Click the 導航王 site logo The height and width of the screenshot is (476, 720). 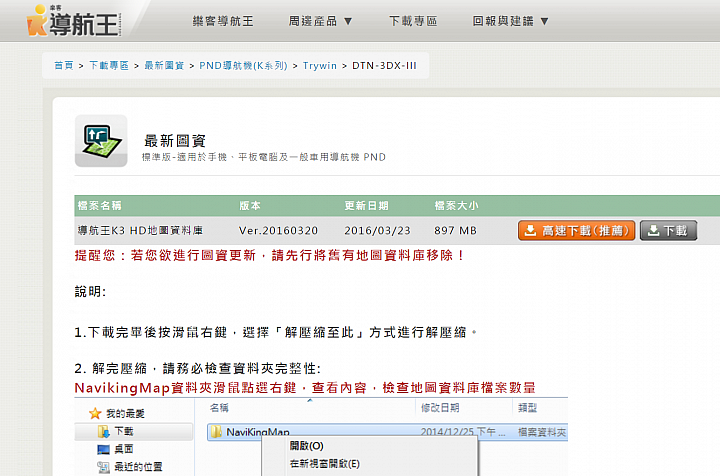click(74, 21)
